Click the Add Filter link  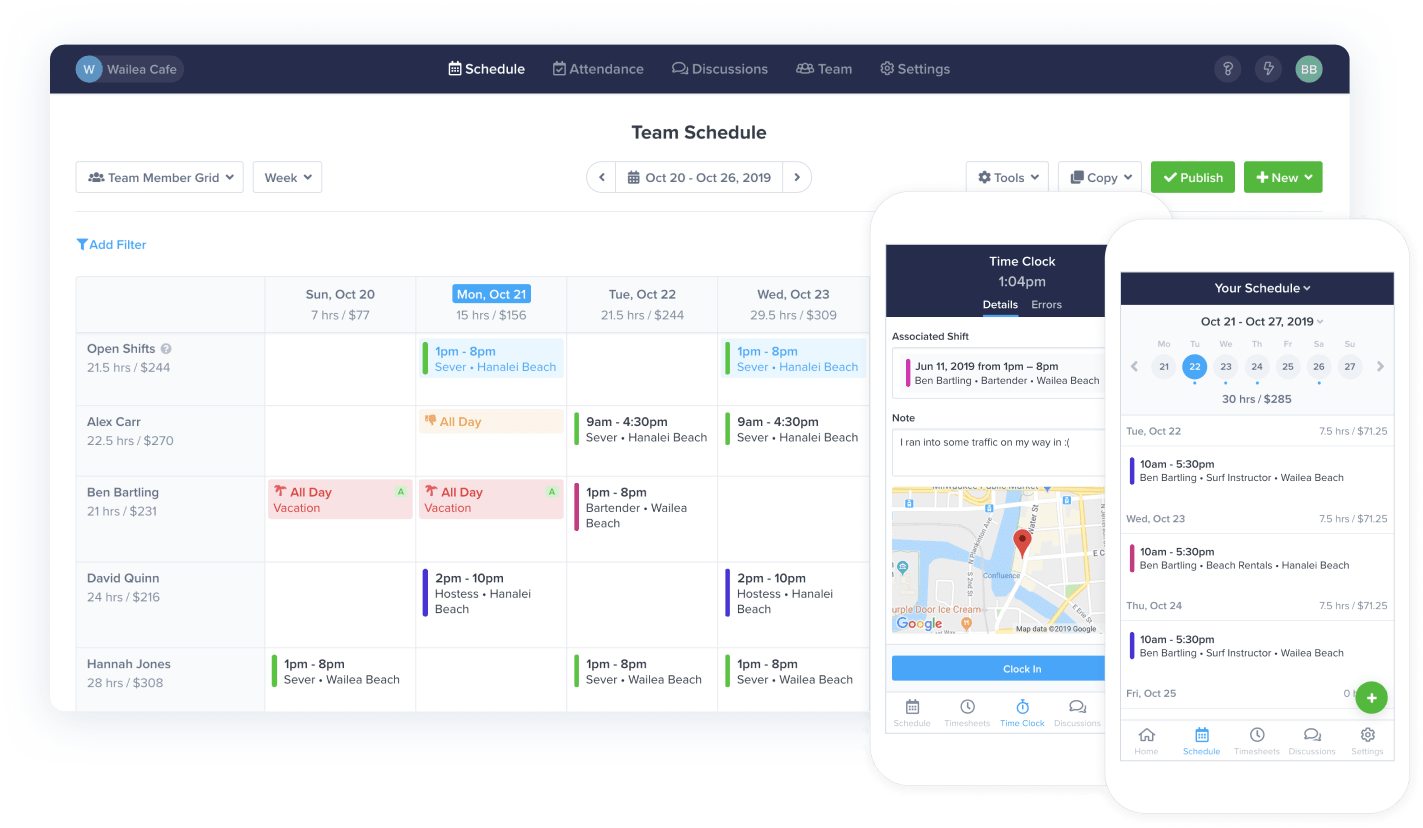(x=111, y=244)
